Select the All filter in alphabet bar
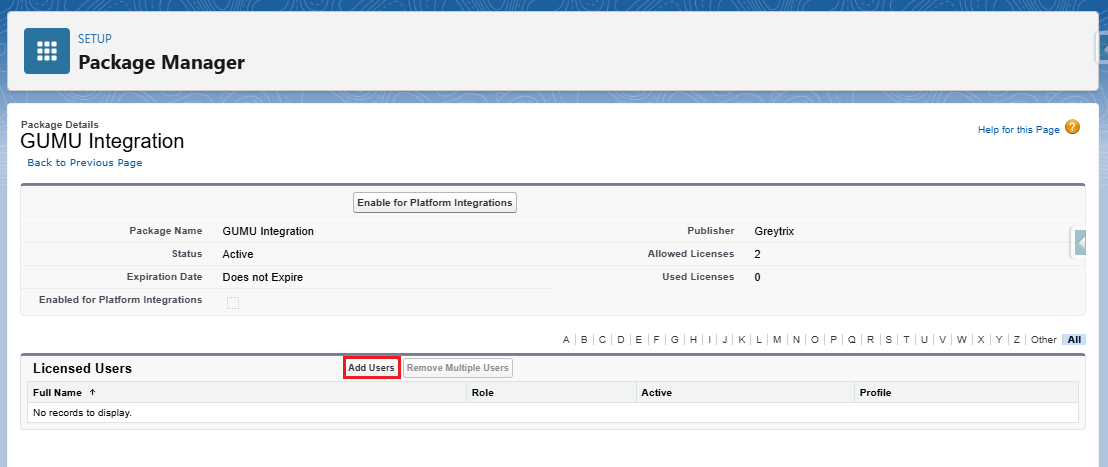 pos(1074,340)
